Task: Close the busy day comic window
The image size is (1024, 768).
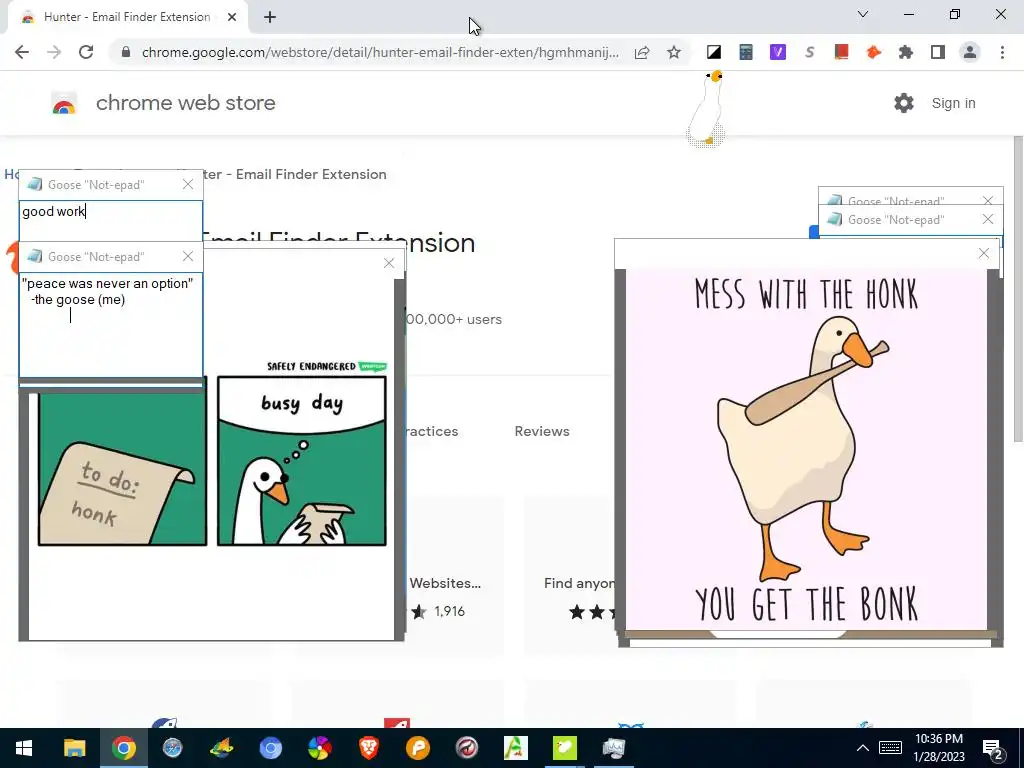Action: pyautogui.click(x=389, y=263)
